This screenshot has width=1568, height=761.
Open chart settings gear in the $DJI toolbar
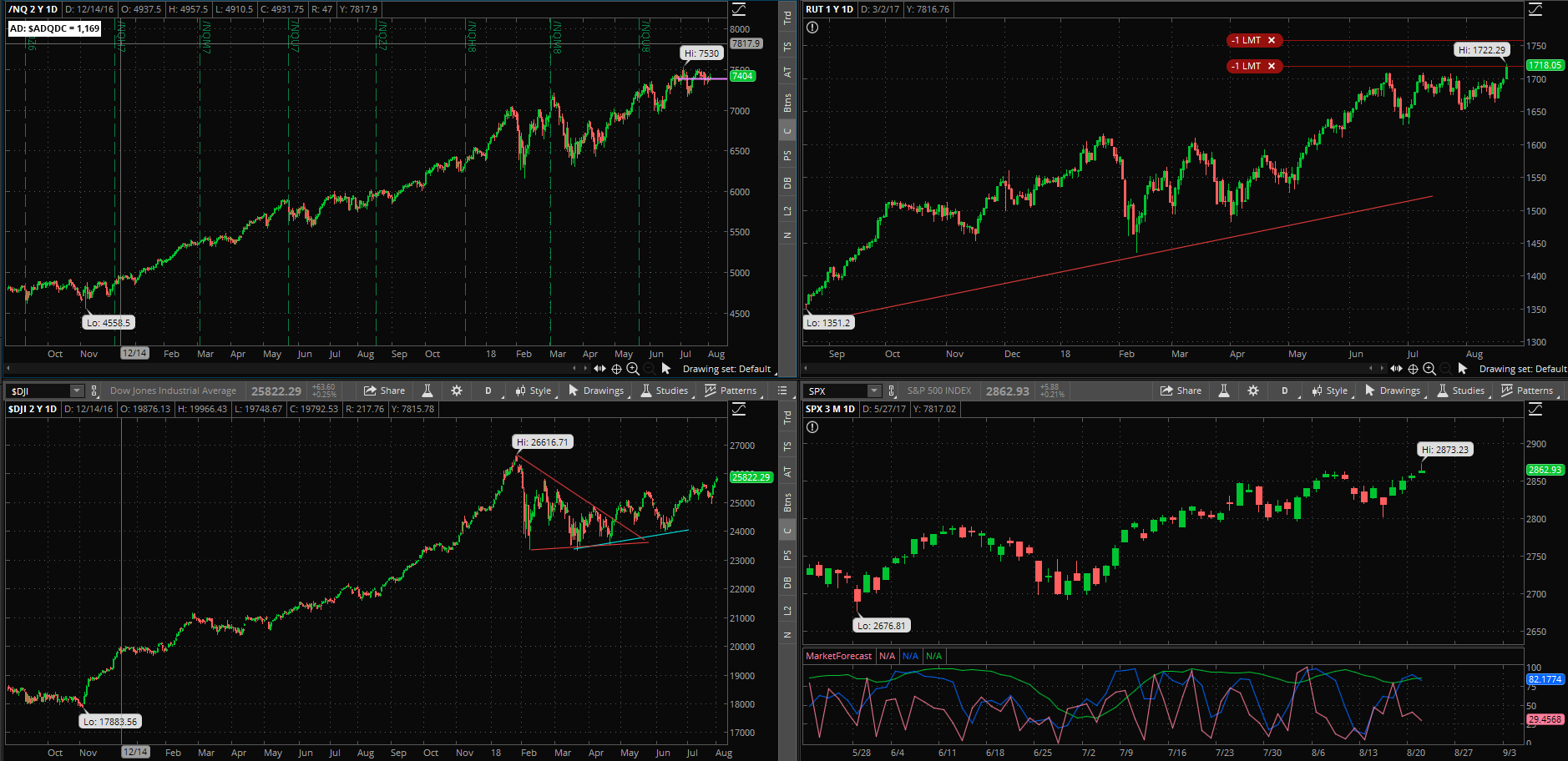[457, 391]
